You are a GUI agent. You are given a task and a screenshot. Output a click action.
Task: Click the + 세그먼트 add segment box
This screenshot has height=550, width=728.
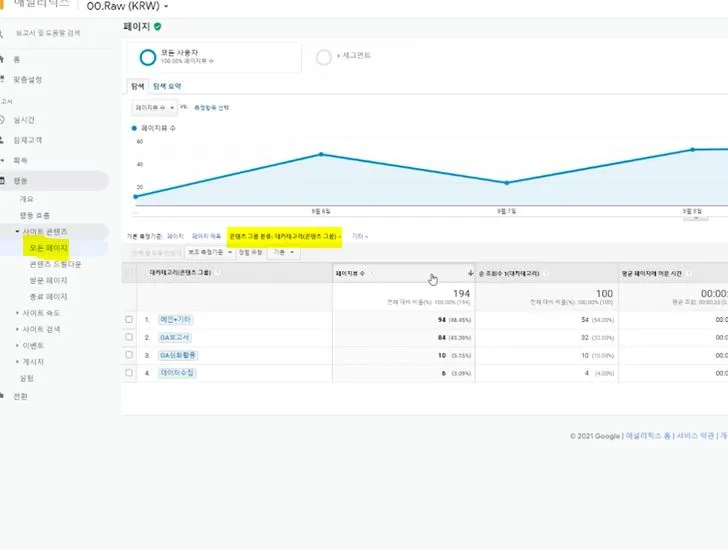(353, 56)
